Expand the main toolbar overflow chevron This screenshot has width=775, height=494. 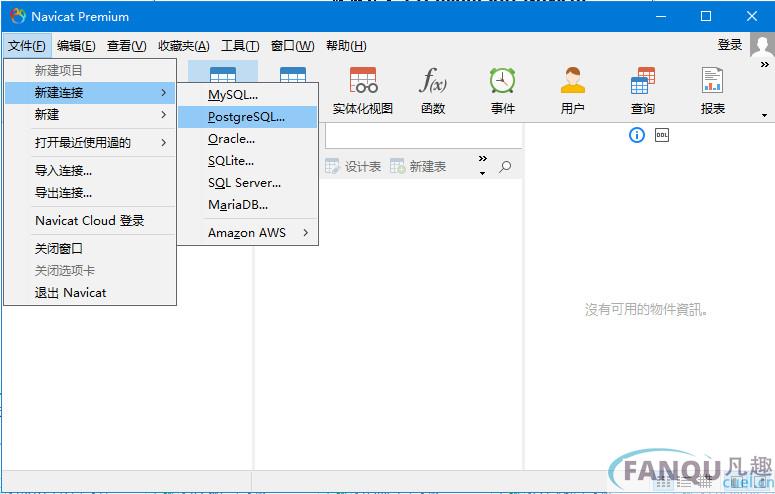[x=765, y=64]
